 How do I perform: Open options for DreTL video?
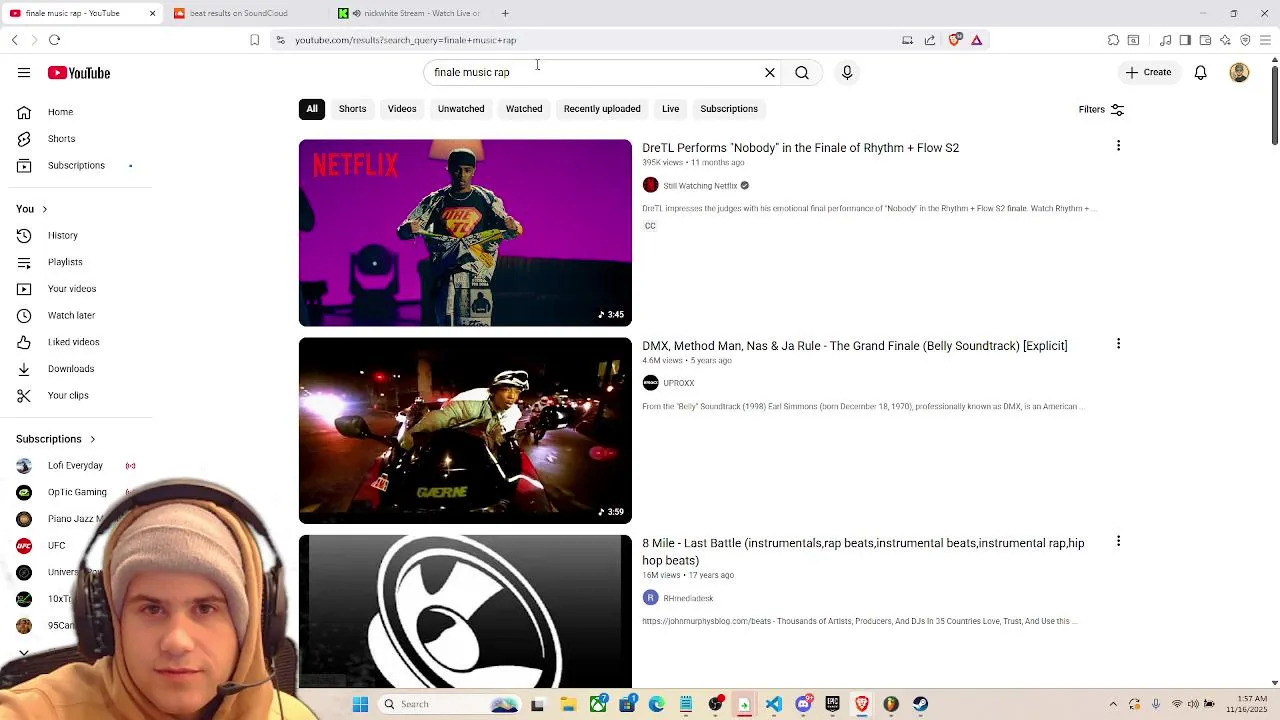[x=1118, y=147]
